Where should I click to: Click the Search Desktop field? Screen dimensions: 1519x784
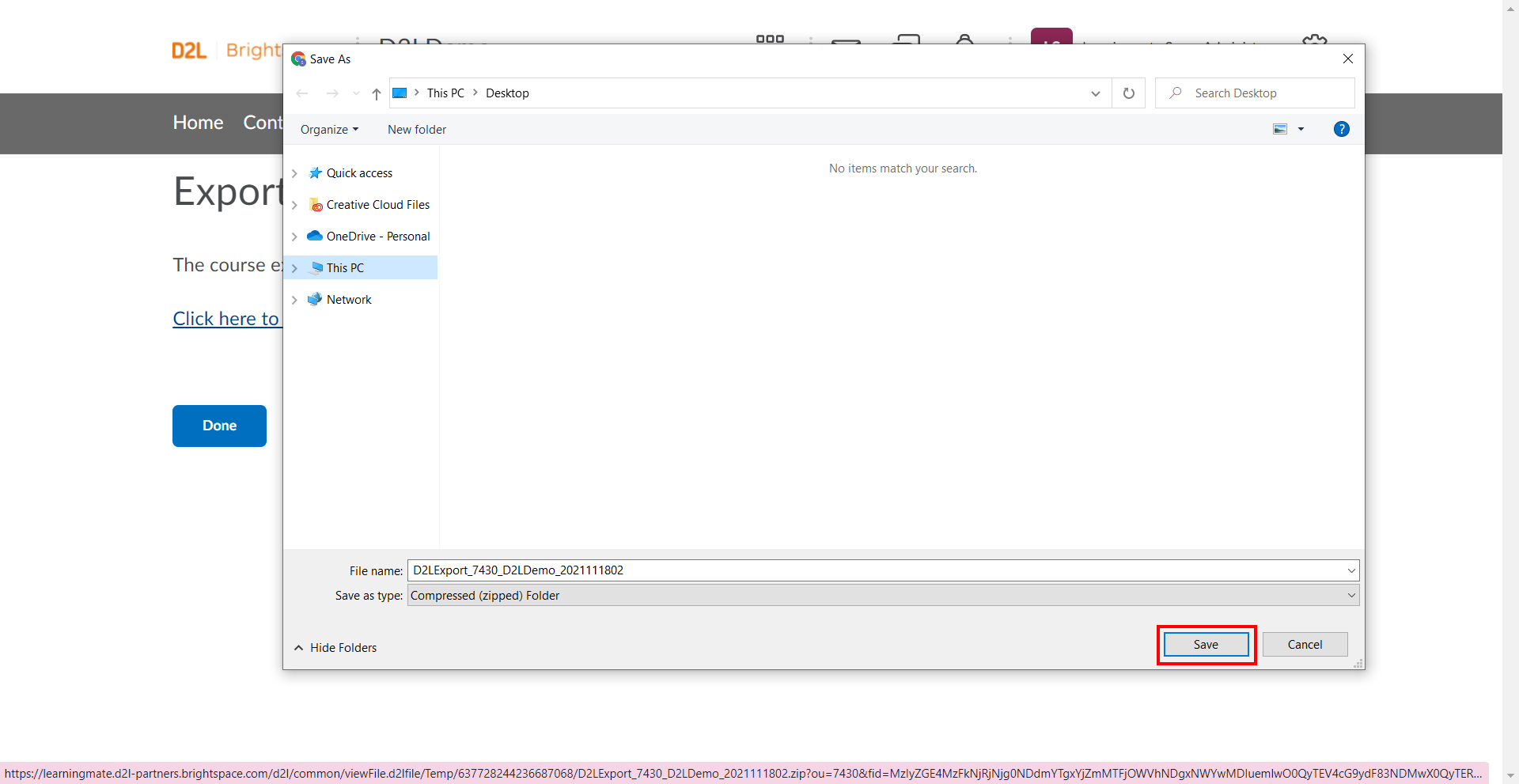click(x=1255, y=93)
